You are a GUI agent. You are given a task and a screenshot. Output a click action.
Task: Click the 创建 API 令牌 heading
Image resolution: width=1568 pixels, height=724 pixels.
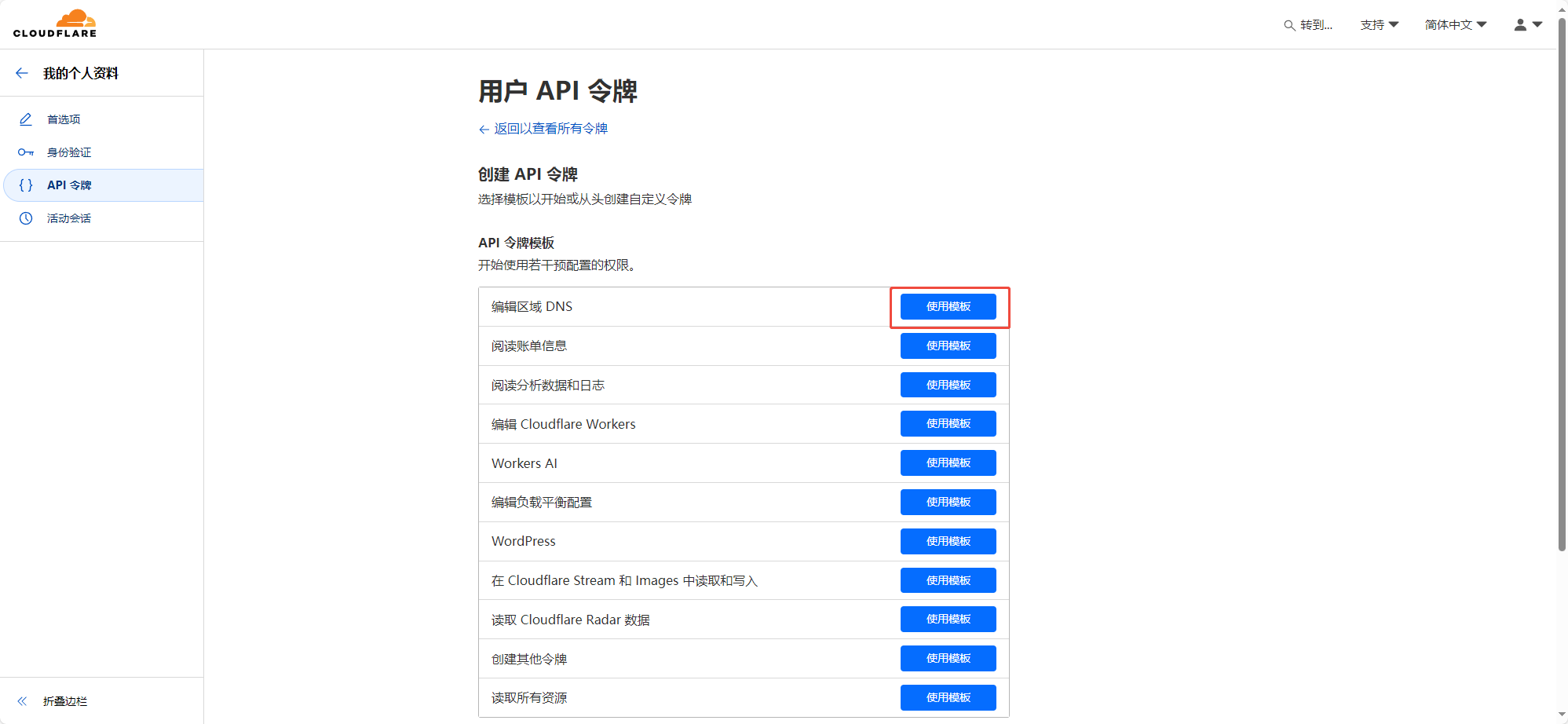pos(528,174)
